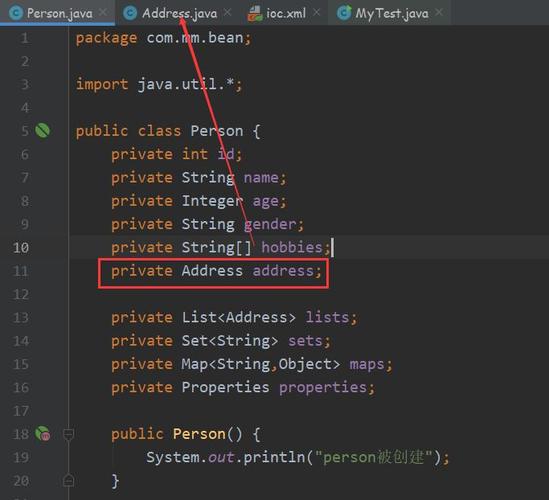Viewport: 549px width, 500px height.
Task: Click the 'out' field on line 19
Action: coord(221,458)
